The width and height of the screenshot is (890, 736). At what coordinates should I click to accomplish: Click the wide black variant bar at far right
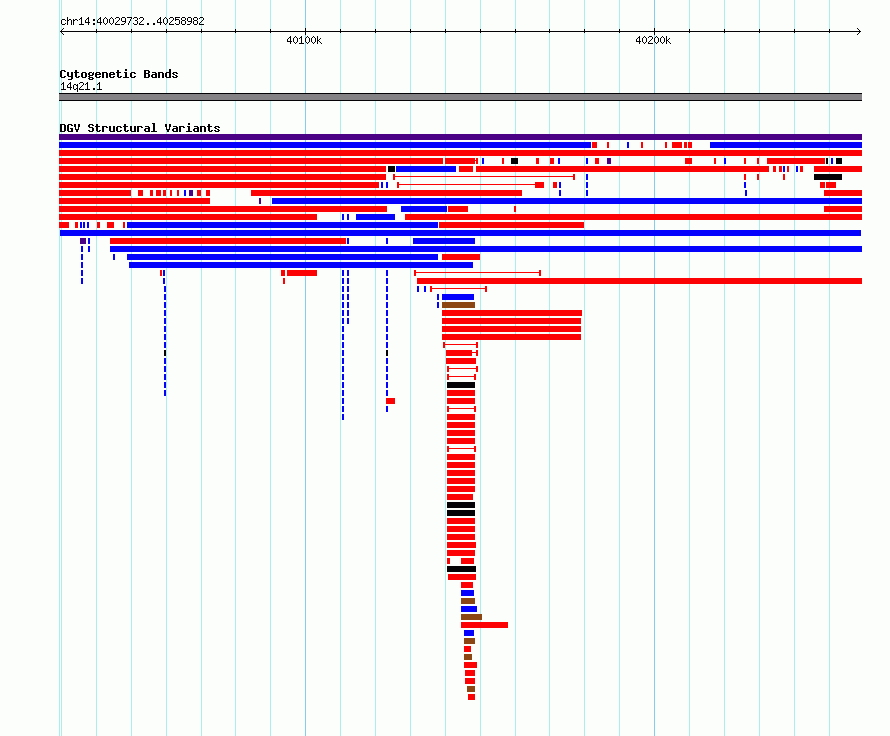pyautogui.click(x=828, y=177)
